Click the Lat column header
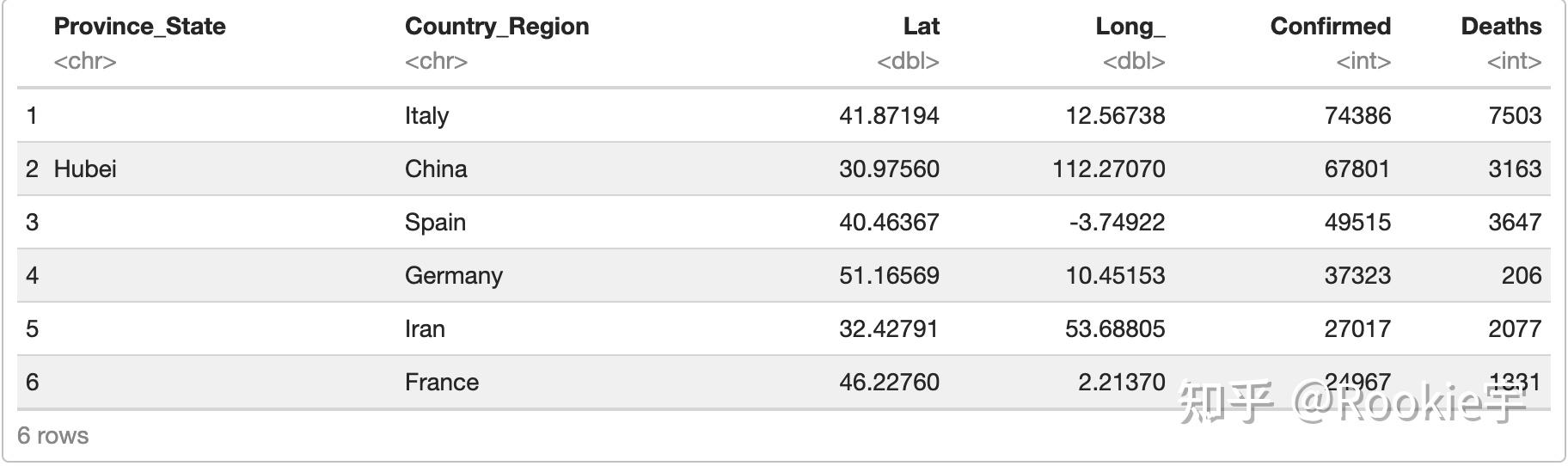 pos(921,27)
